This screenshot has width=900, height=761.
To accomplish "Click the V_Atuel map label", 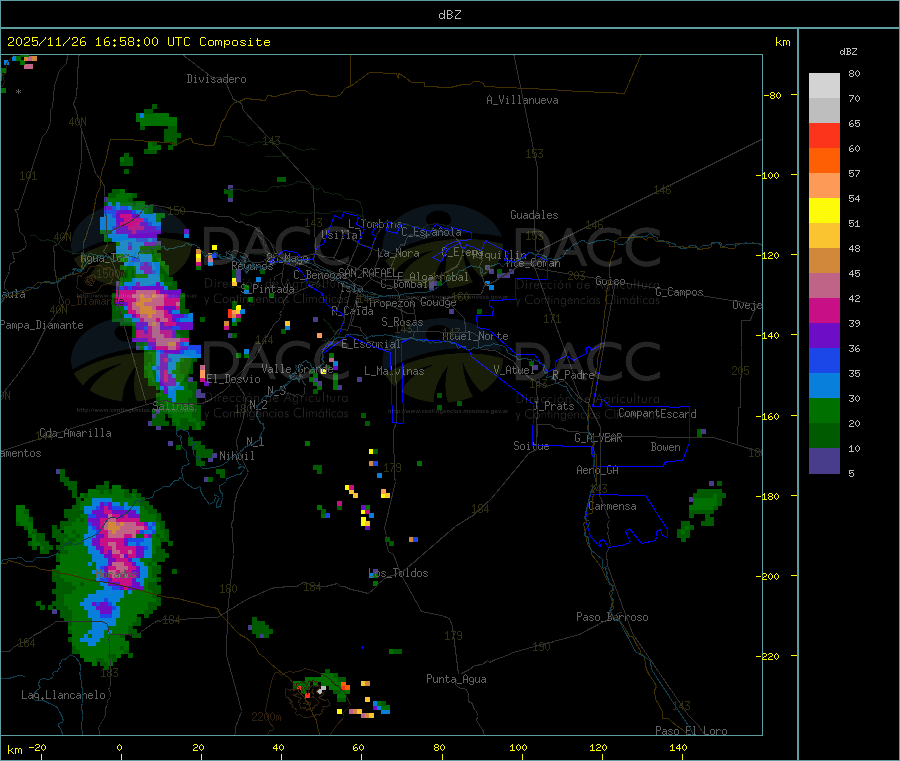I will tap(514, 370).
